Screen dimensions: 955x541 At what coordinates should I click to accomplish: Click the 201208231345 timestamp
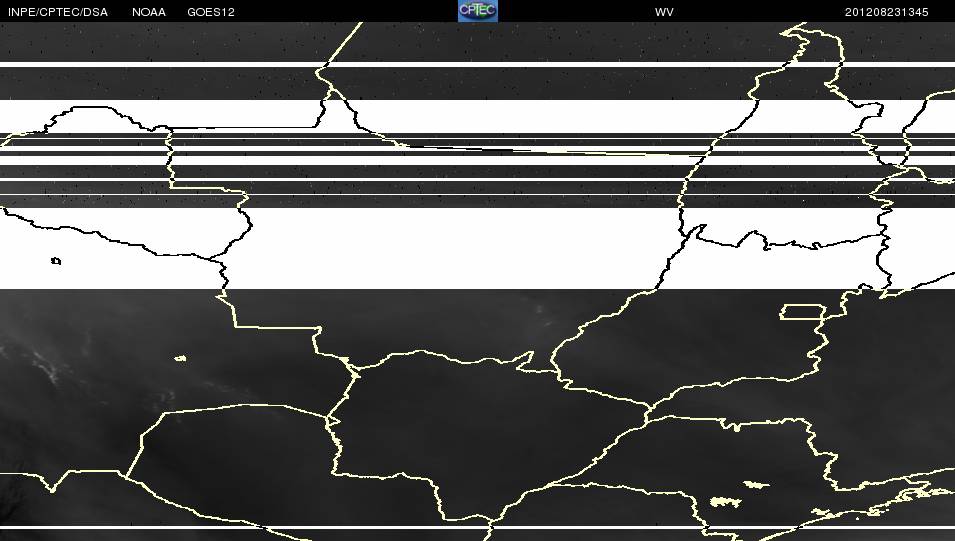[886, 12]
